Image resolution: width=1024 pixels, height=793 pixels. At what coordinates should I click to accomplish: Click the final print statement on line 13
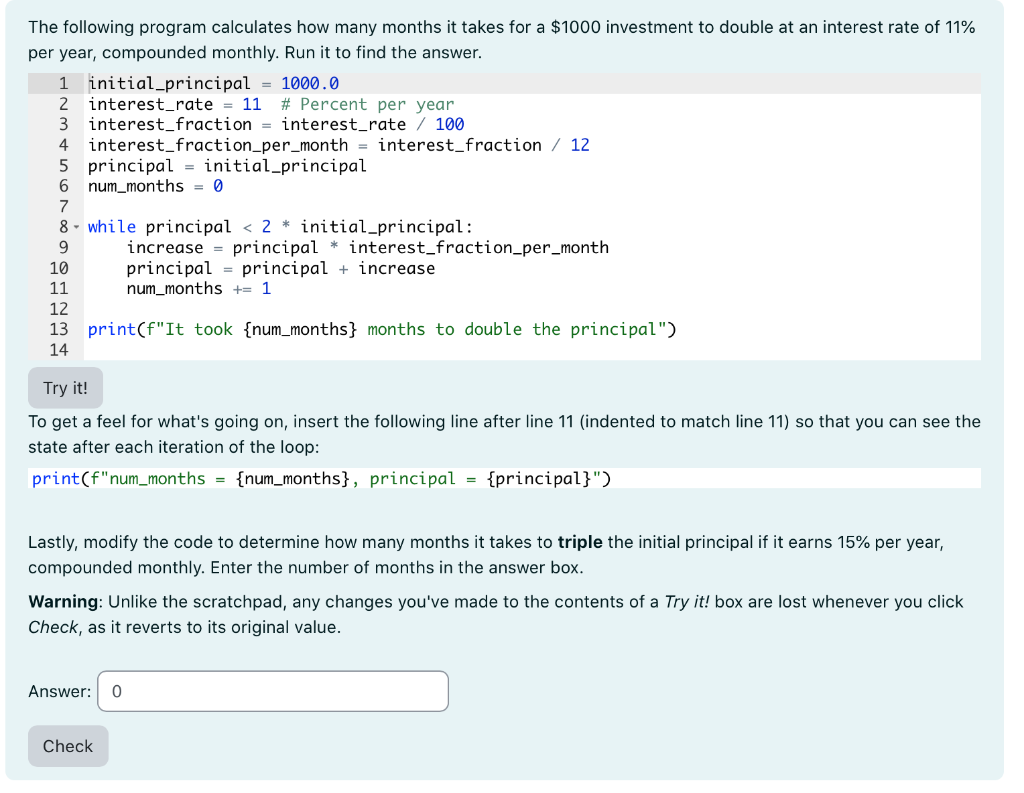point(380,328)
